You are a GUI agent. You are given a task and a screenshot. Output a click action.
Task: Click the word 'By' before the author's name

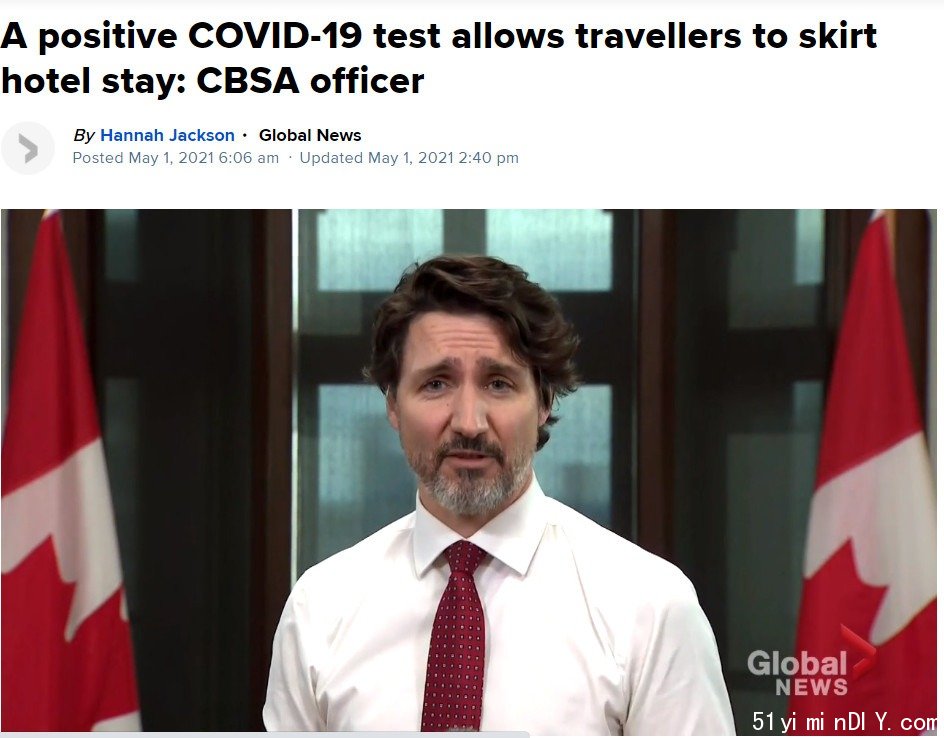click(83, 135)
